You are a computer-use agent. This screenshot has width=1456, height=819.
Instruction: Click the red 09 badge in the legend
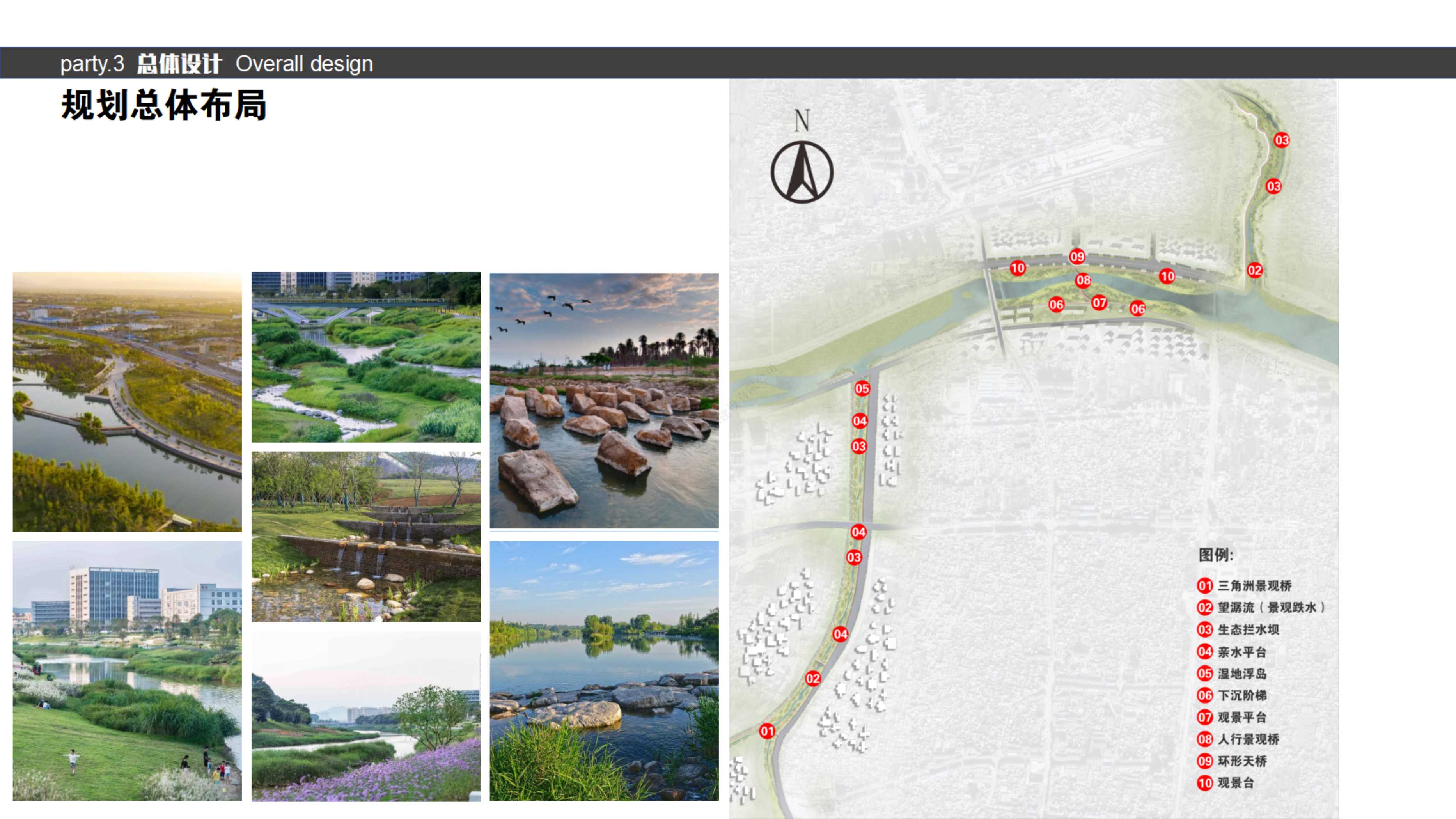[x=1204, y=761]
